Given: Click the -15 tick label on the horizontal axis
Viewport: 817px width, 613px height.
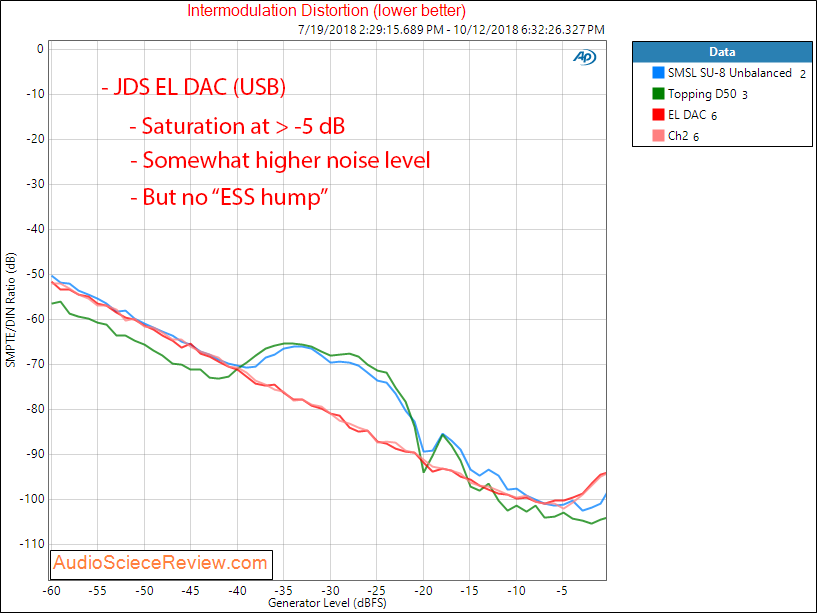Looking at the screenshot, I should (469, 591).
